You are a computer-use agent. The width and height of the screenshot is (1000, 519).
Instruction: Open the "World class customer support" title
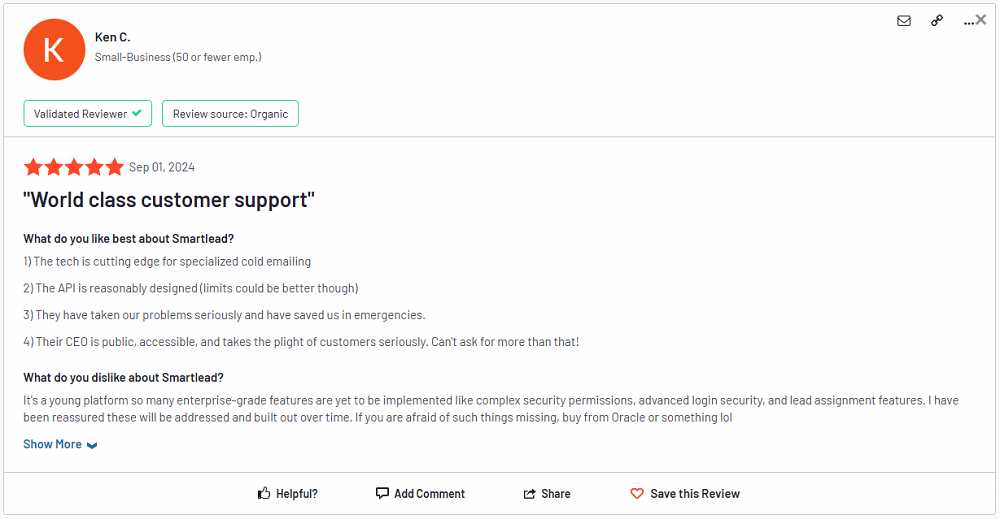[x=169, y=200]
